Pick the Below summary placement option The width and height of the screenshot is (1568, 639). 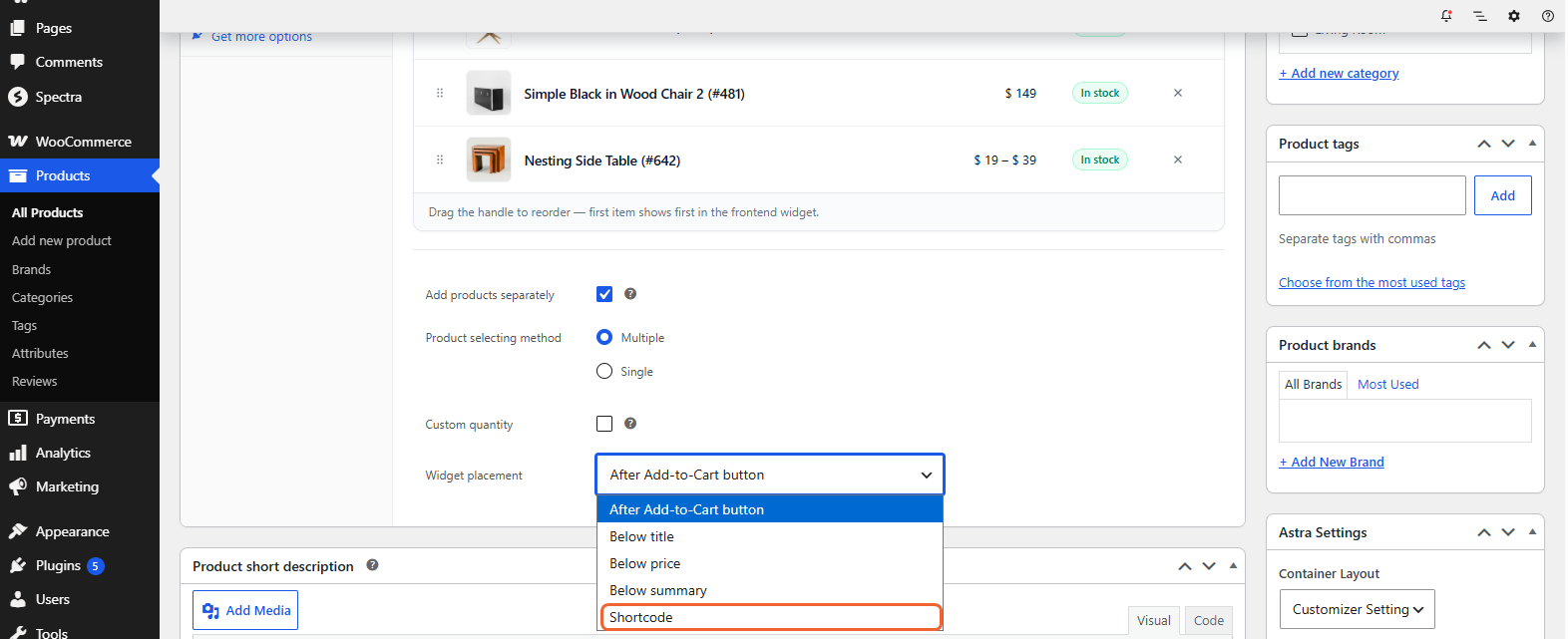click(770, 590)
